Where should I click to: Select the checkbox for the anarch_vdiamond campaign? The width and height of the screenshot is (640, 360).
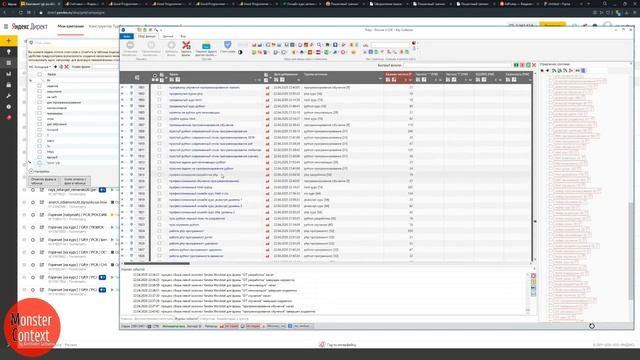24,202
